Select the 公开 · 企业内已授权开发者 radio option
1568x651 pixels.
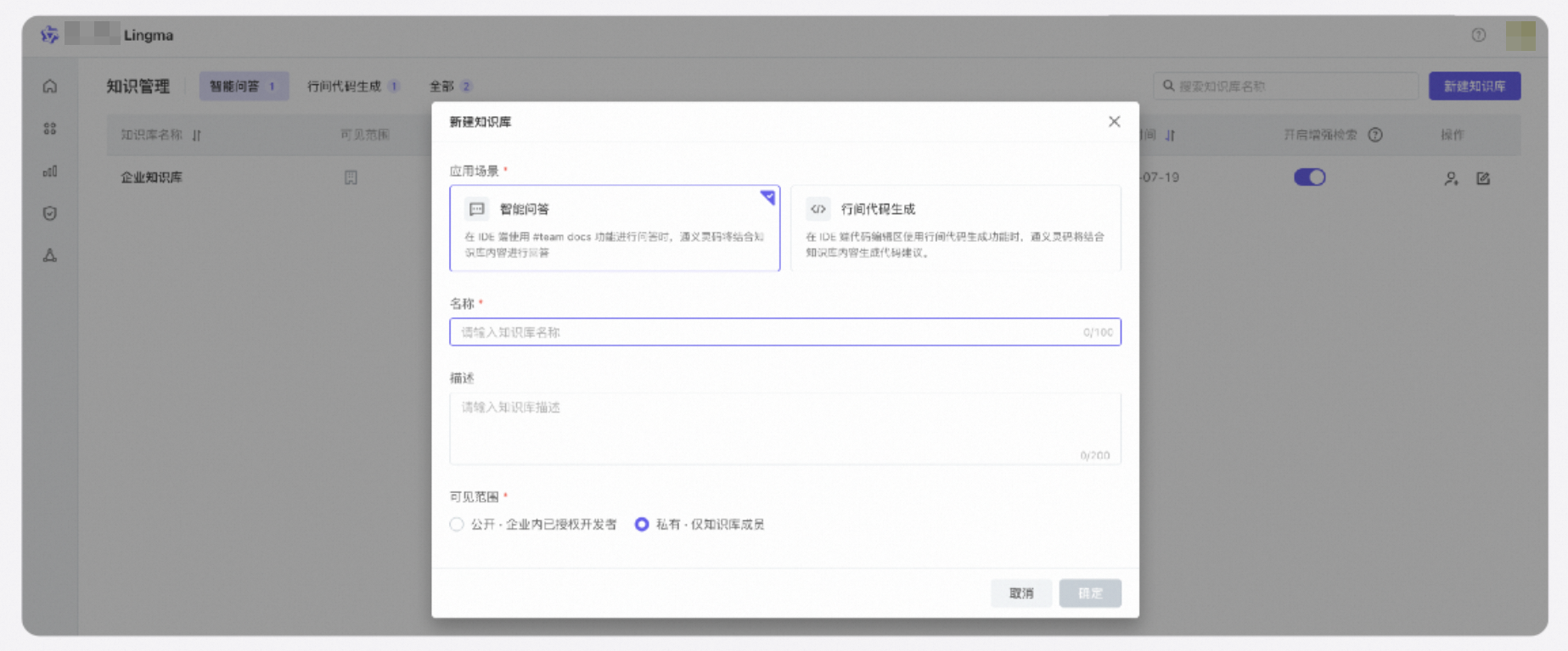[457, 525]
